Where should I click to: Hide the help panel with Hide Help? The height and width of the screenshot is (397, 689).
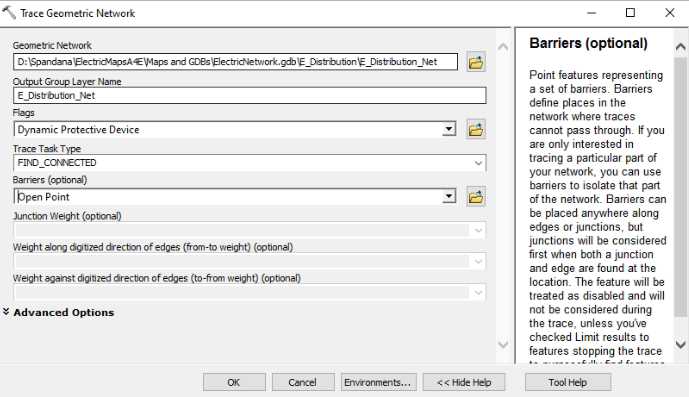coord(464,382)
